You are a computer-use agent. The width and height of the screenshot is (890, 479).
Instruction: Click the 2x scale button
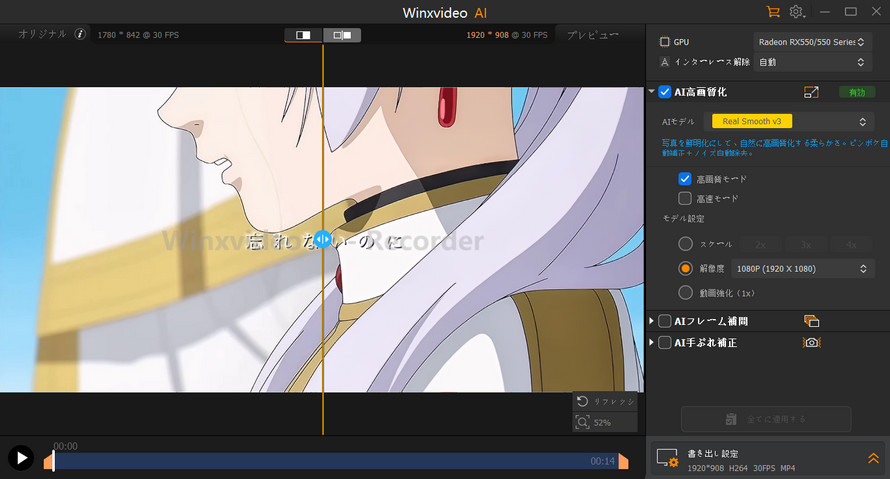[x=761, y=245]
